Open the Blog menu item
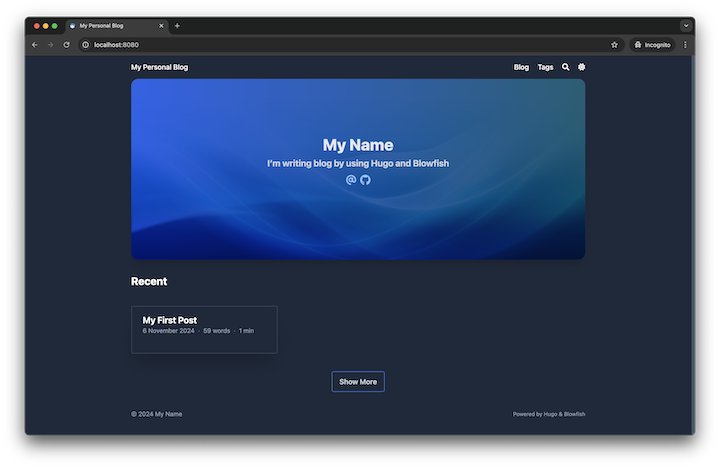Viewport: 720px width, 468px height. [x=521, y=67]
